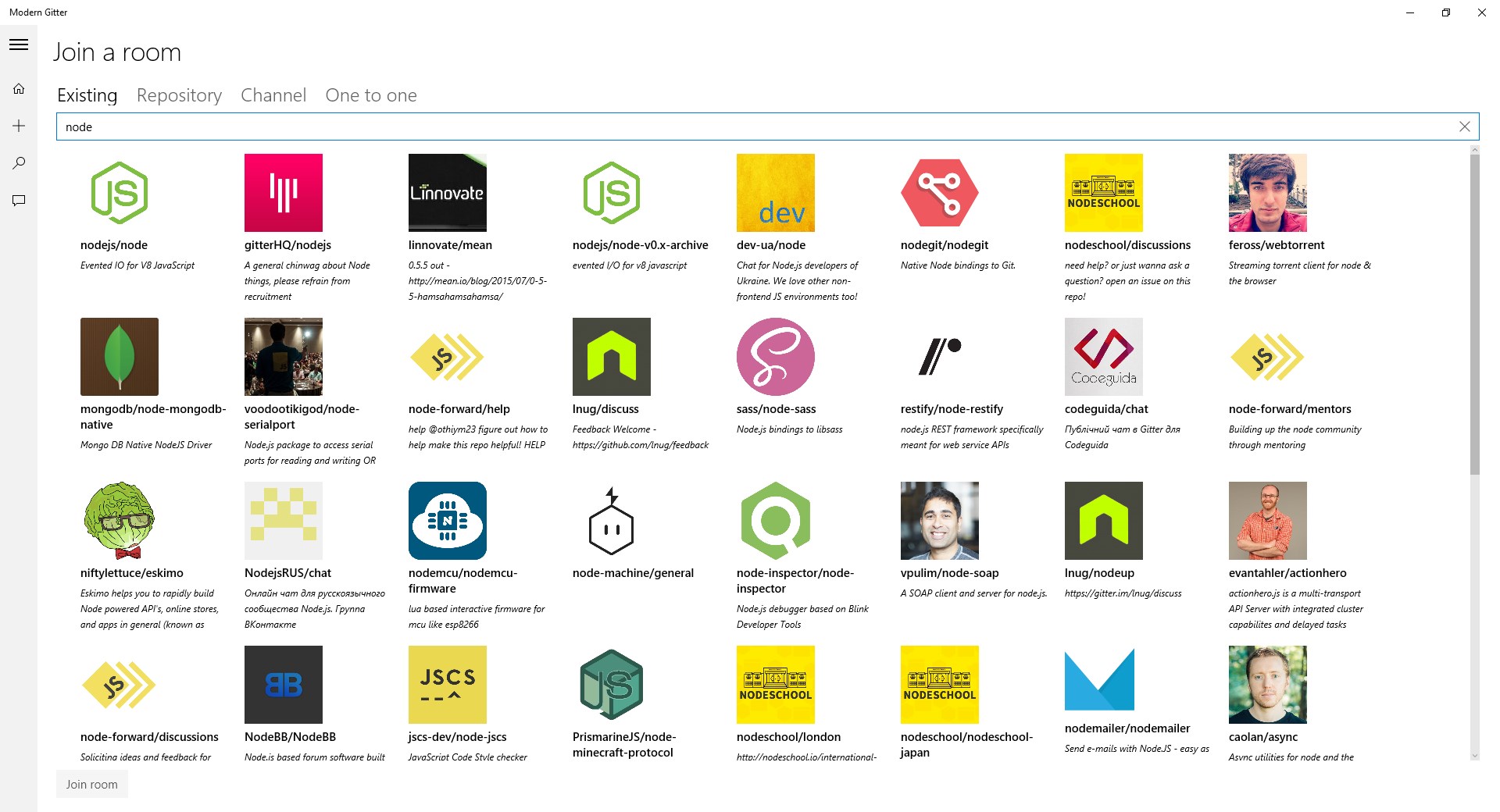Select the dev-ua/node room image

(776, 193)
